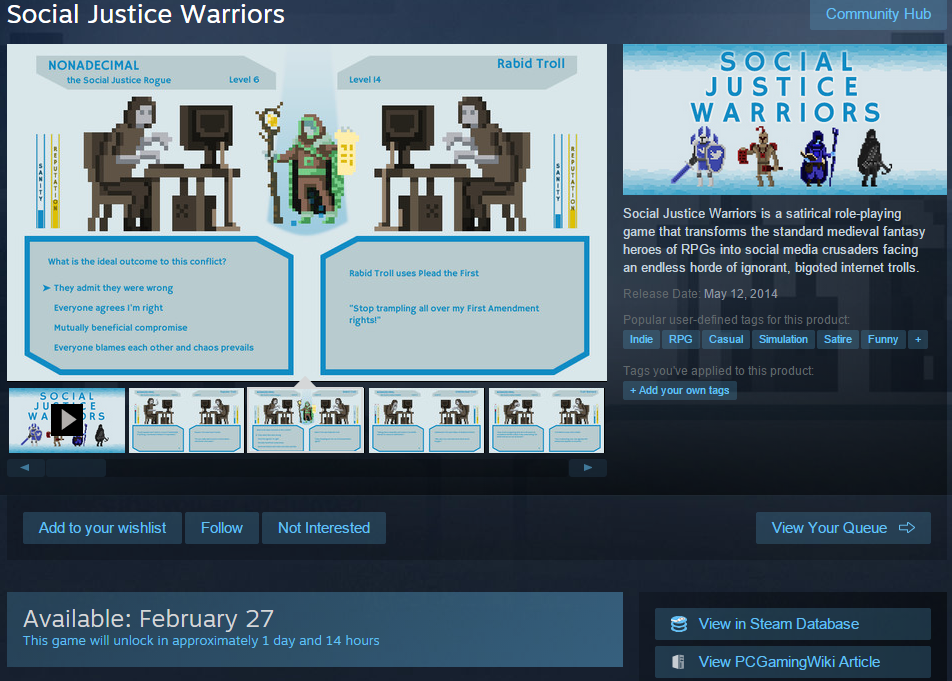Select the Indie tag
Screen dimensions: 952x681
pos(641,339)
